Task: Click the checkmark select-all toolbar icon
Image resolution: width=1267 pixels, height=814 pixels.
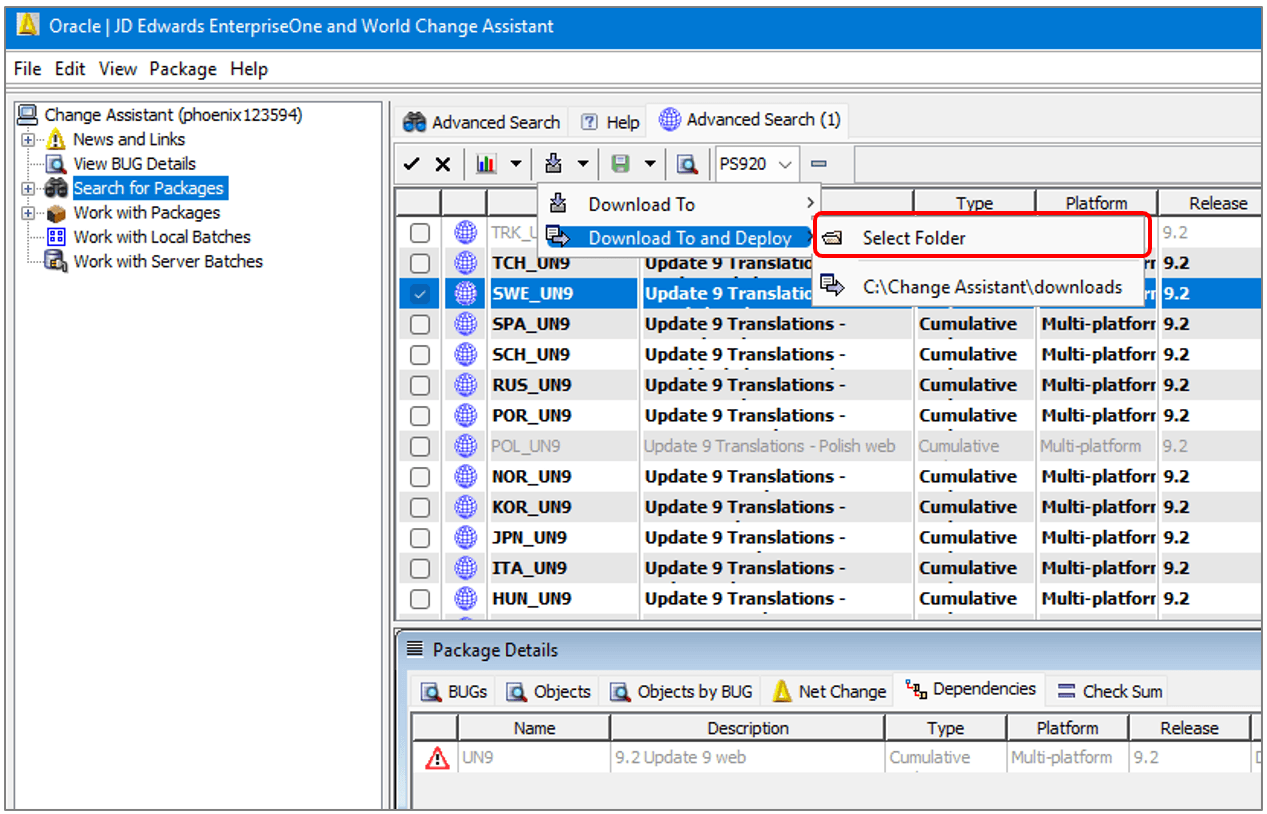Action: pyautogui.click(x=411, y=164)
